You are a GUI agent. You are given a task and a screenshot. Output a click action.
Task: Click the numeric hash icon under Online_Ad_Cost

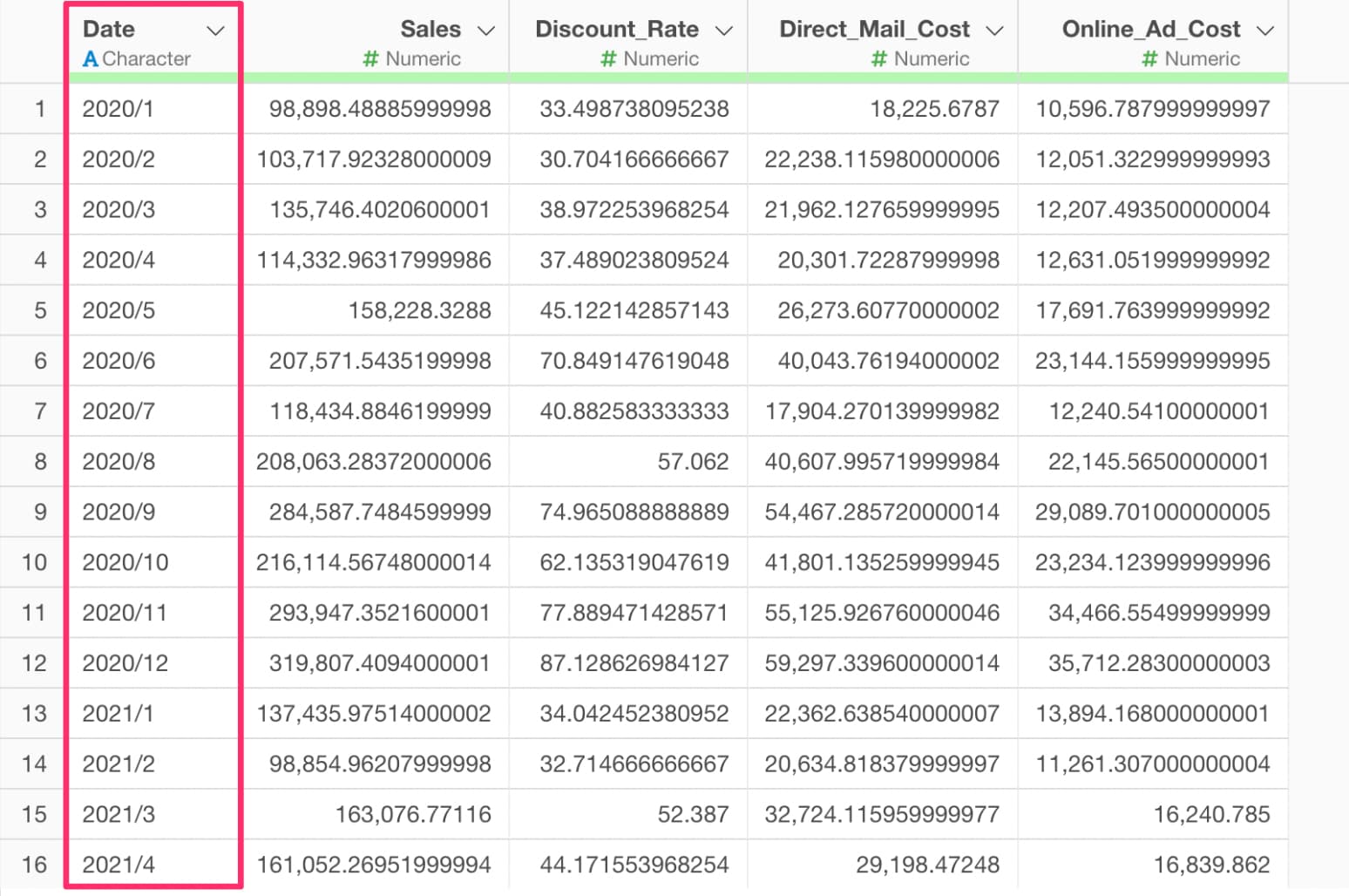click(x=1149, y=59)
